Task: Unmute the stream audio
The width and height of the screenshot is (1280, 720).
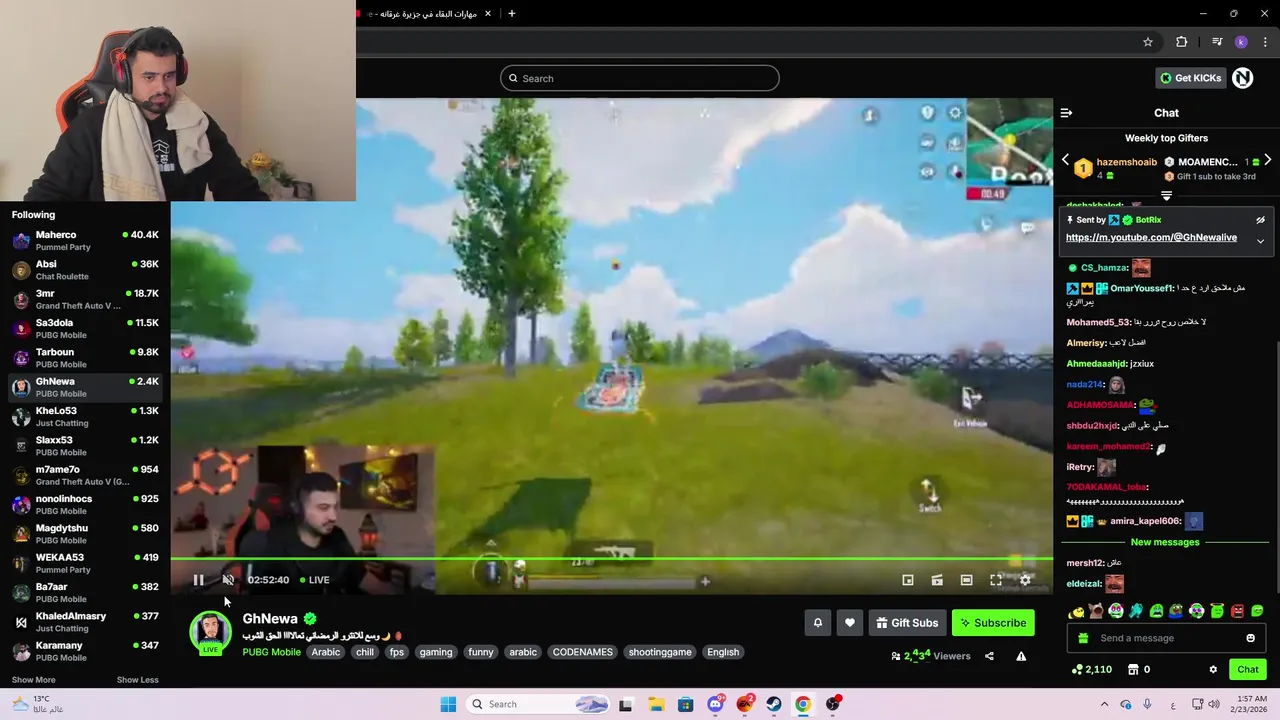Action: [228, 580]
